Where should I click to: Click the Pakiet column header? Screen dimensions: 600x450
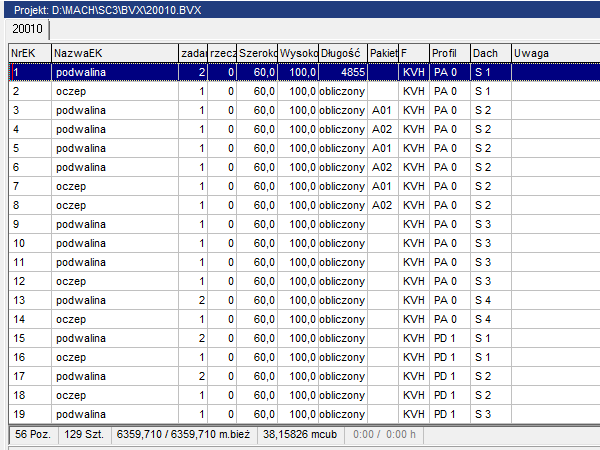pyautogui.click(x=382, y=52)
